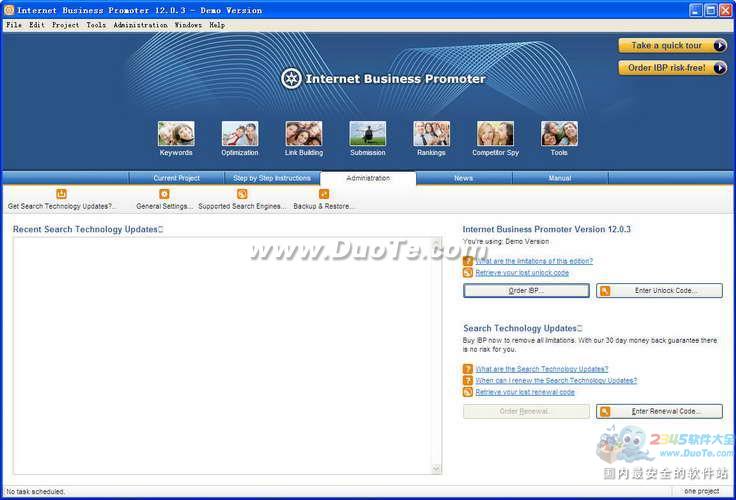Open the File menu
Screen dimensions: 736x500
click(x=14, y=25)
